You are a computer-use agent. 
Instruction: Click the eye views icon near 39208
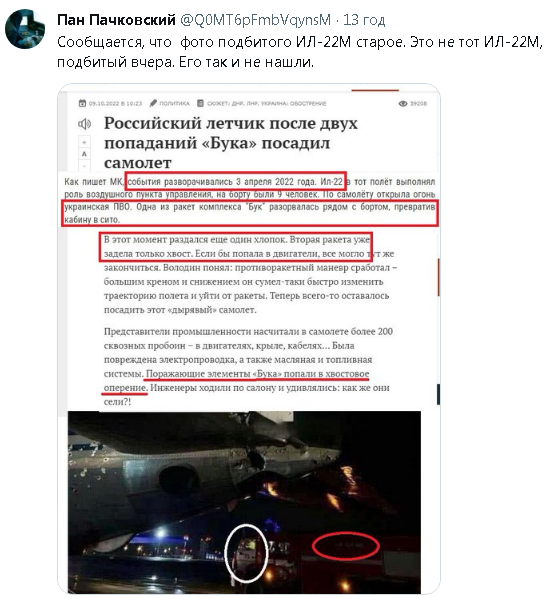403,103
